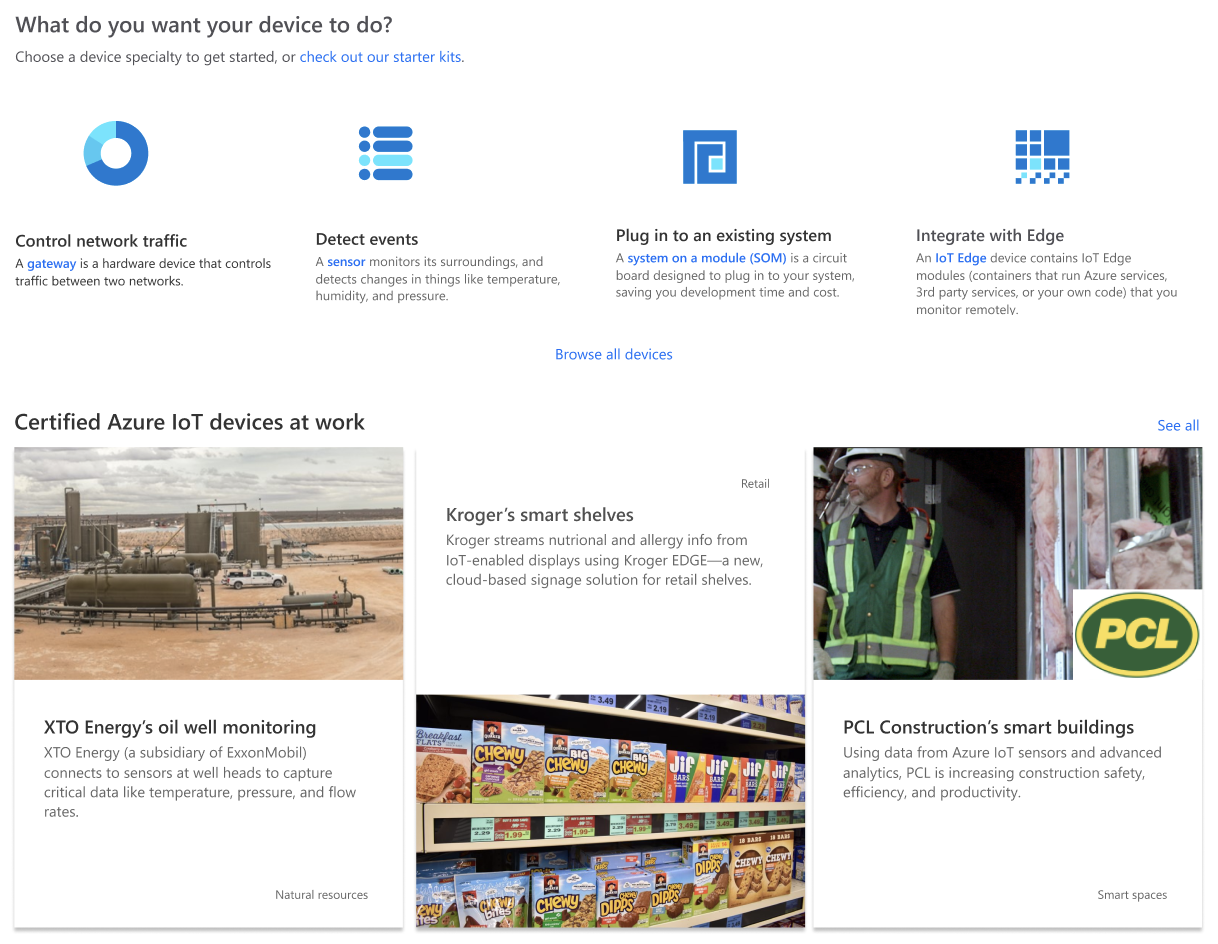The height and width of the screenshot is (944, 1218).
Task: Follow the 'gateway' hyperlink
Action: point(51,264)
